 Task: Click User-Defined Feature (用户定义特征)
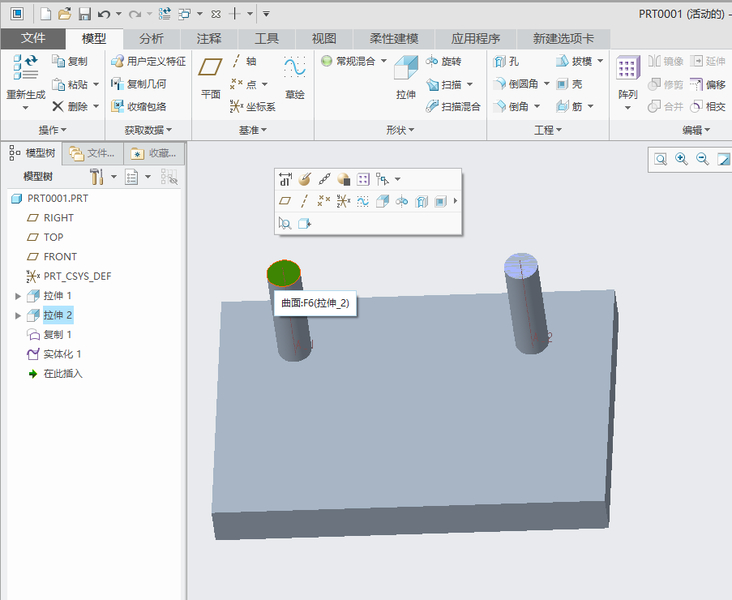148,61
